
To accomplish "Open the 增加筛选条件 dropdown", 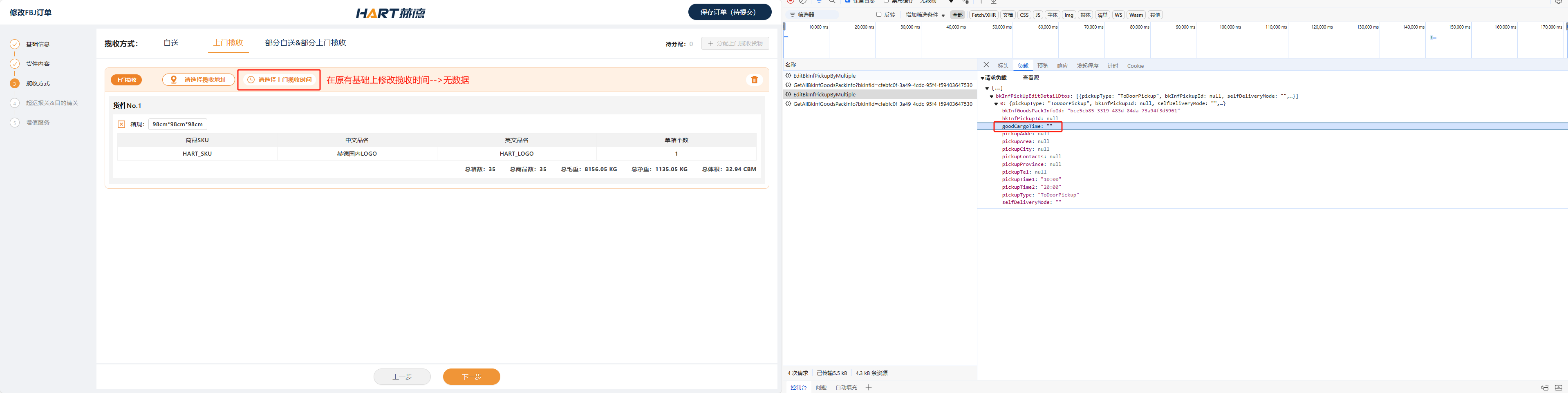I will (925, 15).
